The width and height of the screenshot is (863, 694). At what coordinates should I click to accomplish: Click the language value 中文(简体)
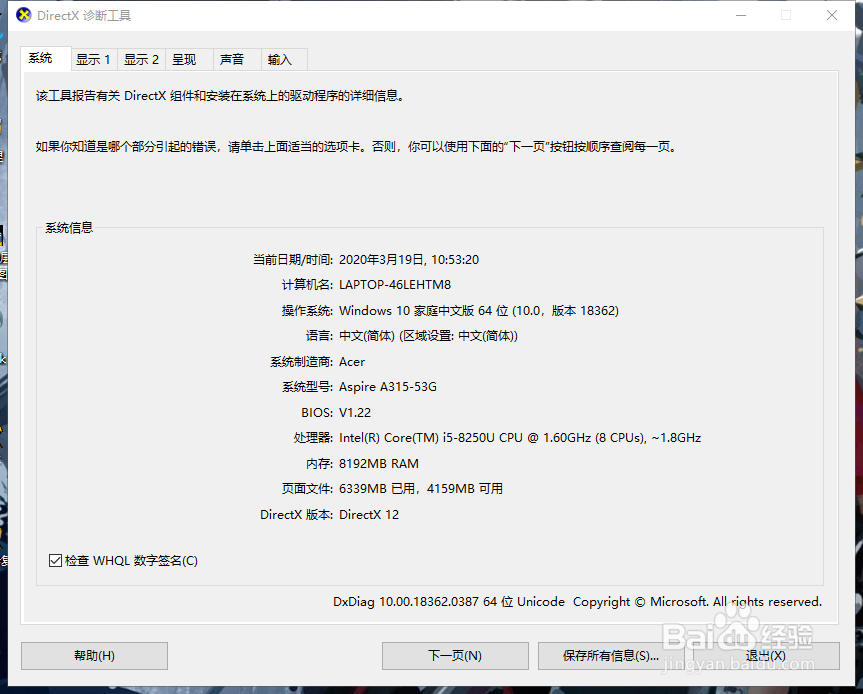tap(428, 336)
